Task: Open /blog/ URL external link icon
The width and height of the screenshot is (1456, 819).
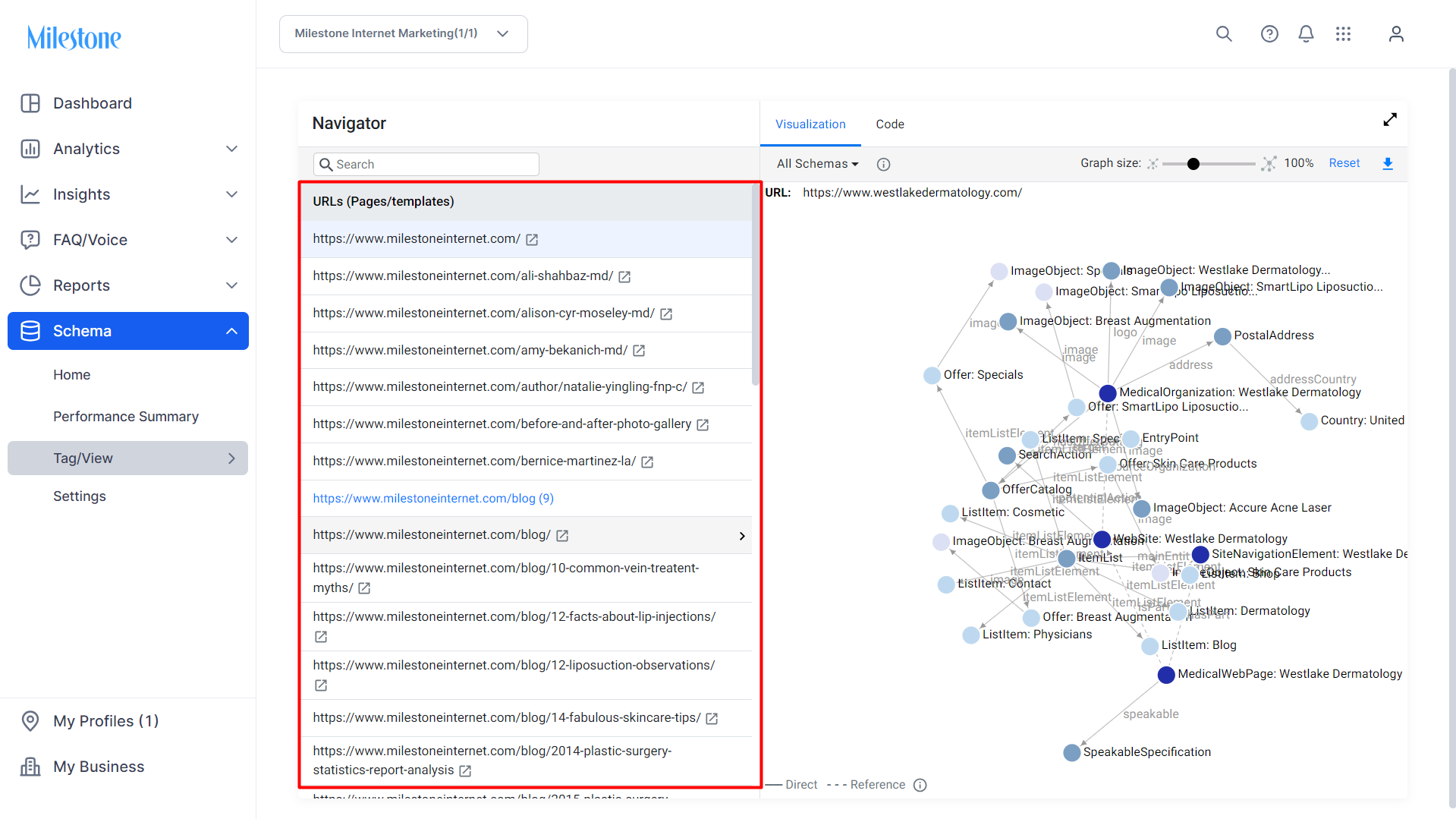Action: (x=562, y=536)
